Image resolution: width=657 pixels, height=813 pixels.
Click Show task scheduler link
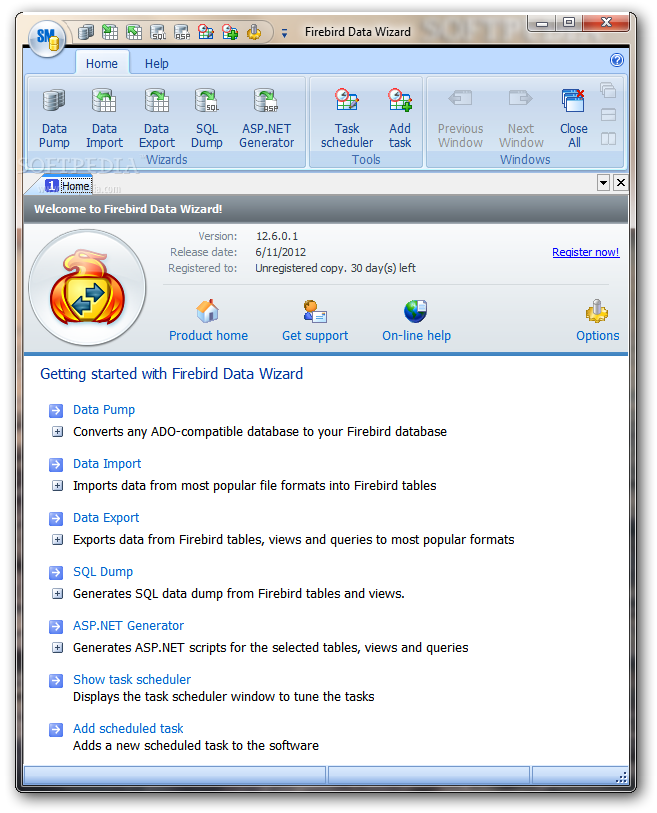tap(132, 679)
